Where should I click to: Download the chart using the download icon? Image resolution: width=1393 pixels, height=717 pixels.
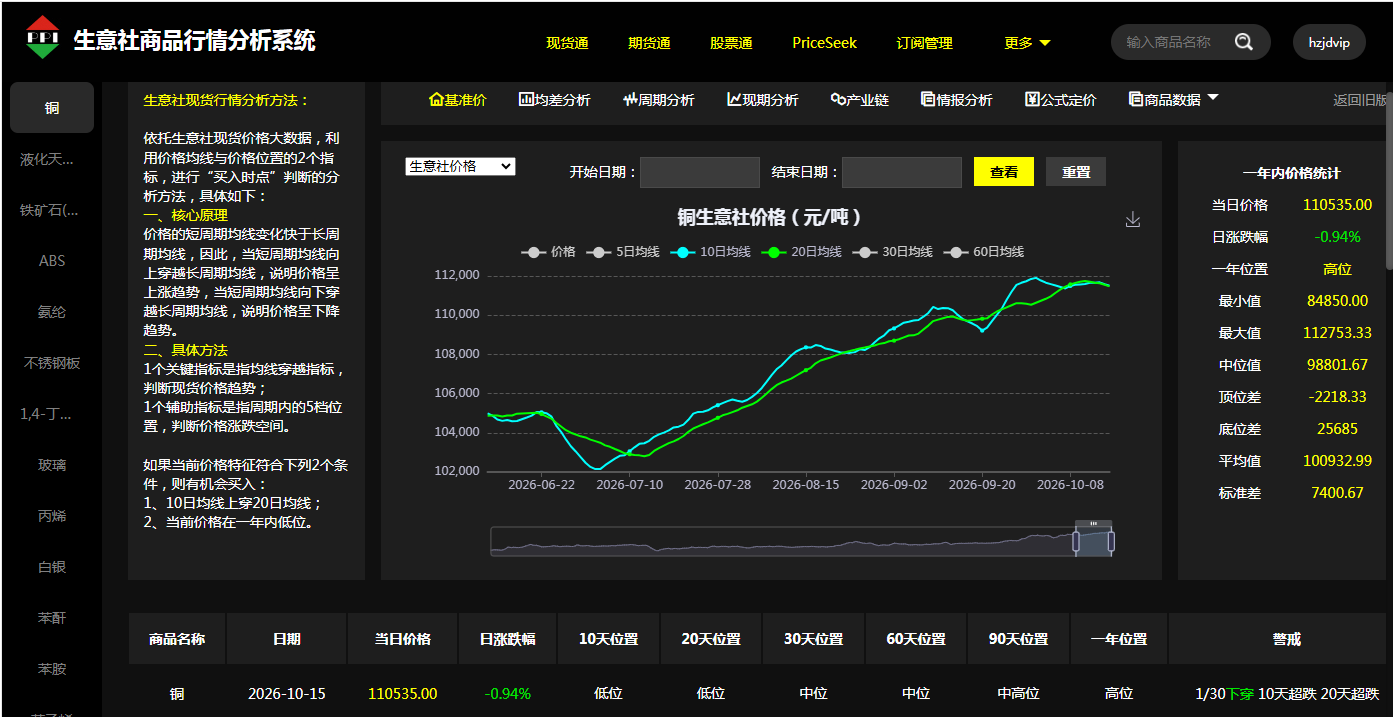[1133, 219]
